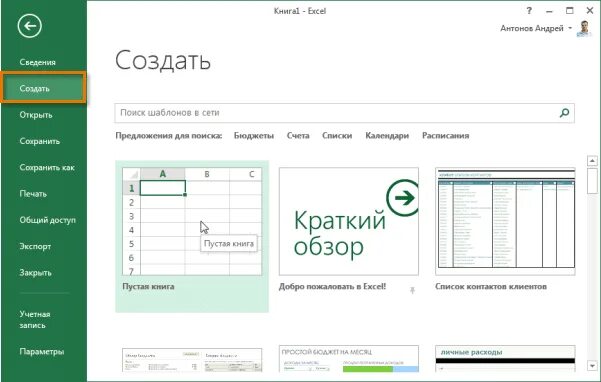This screenshot has width=601, height=382.
Task: Open the Экспорт section
Action: click(35, 246)
